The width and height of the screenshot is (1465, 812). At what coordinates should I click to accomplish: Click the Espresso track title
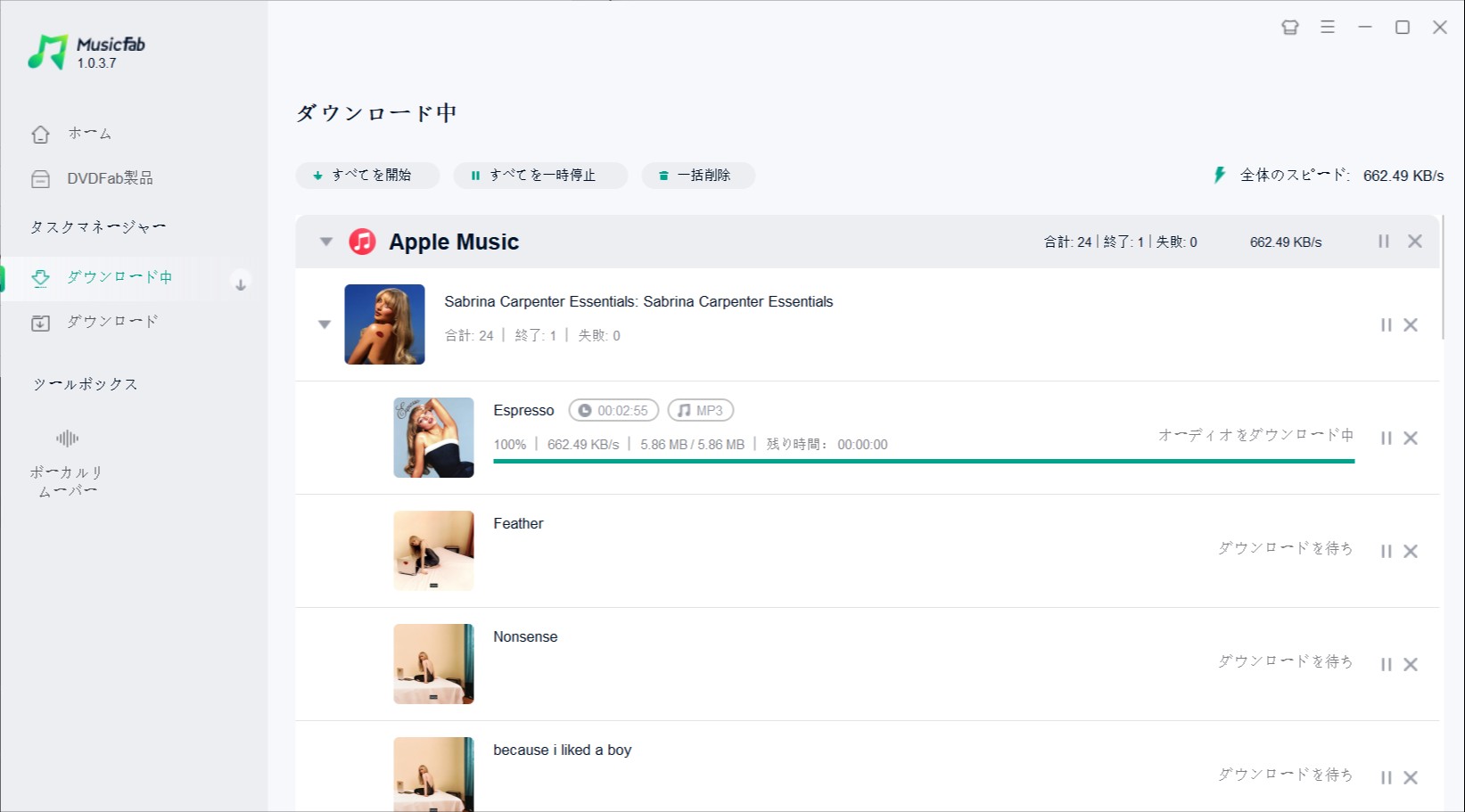523,411
